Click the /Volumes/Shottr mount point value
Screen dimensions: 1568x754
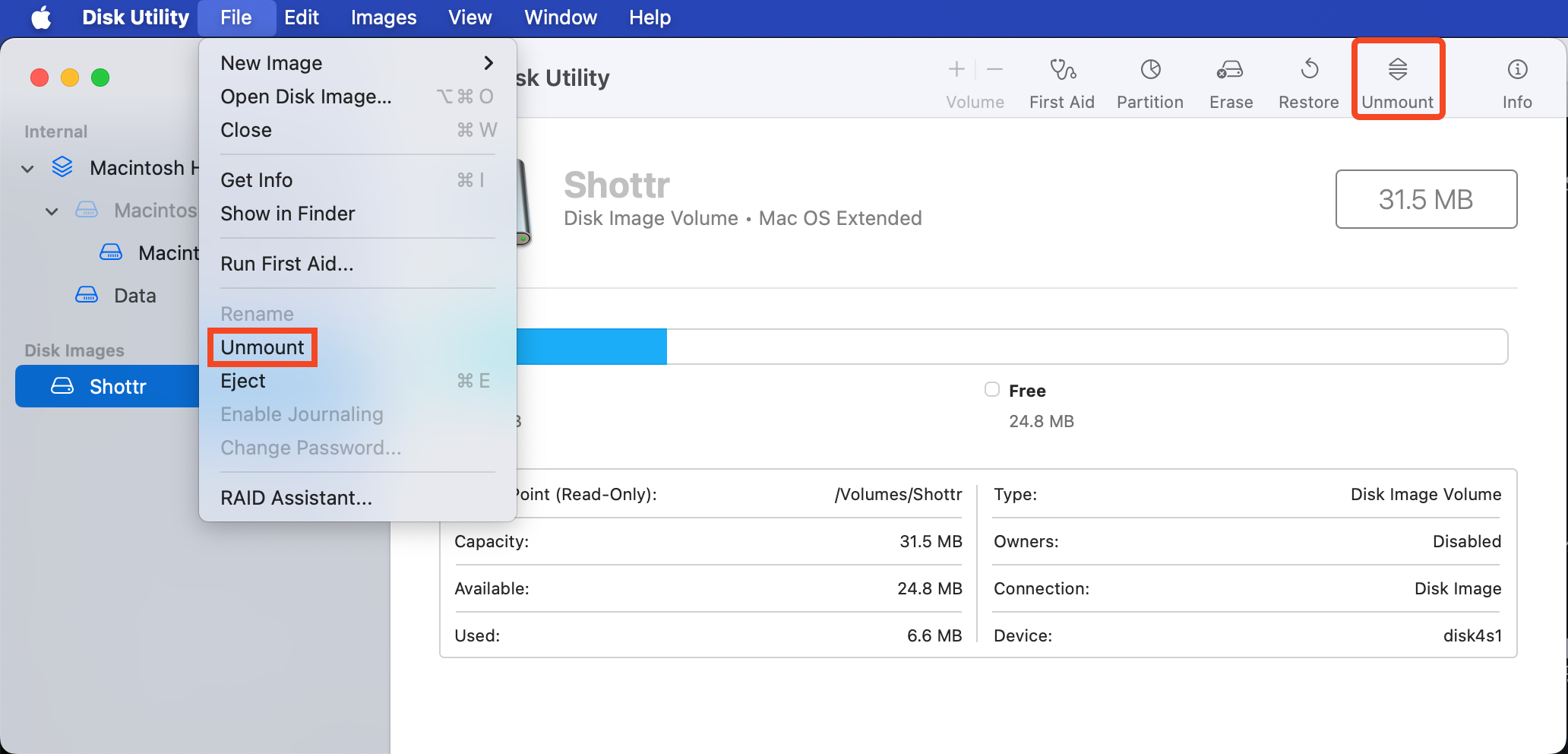pos(898,494)
